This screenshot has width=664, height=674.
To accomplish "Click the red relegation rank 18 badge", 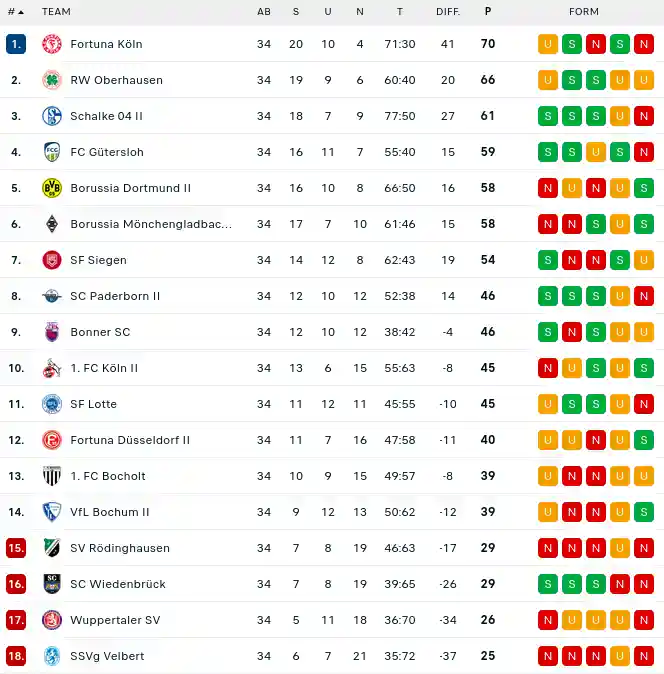I will point(16,656).
